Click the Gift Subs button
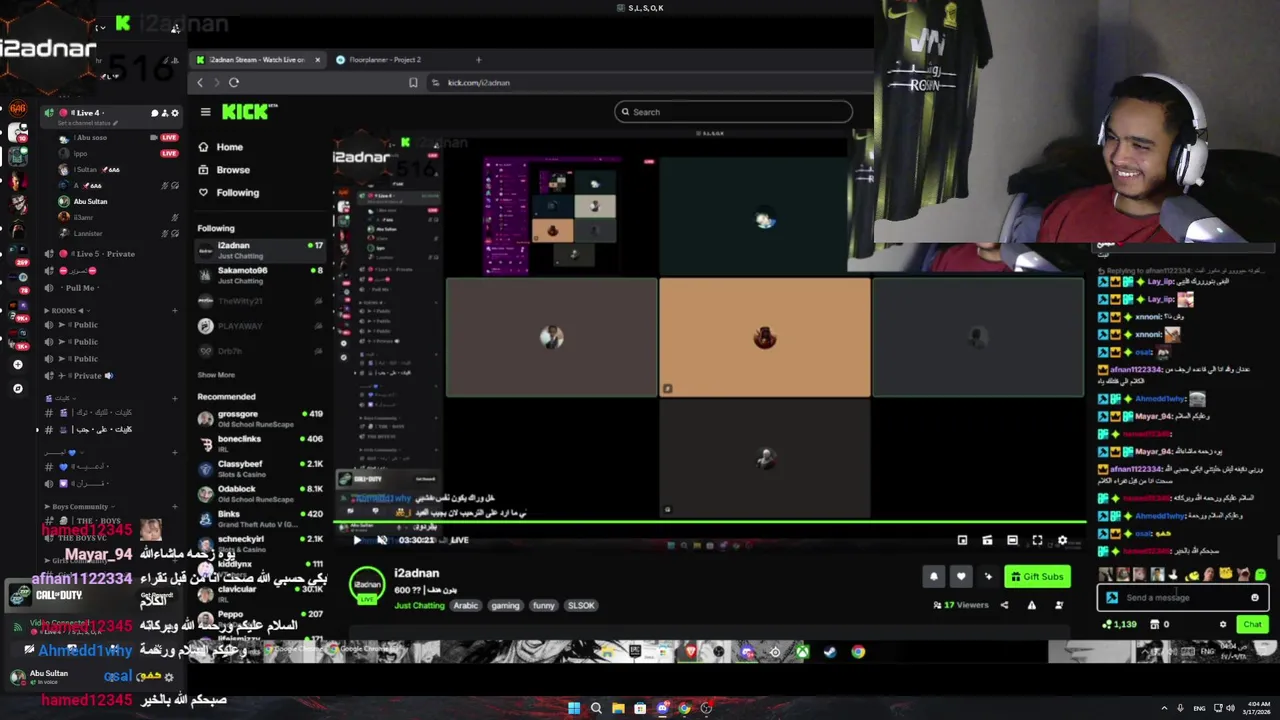 [1037, 576]
